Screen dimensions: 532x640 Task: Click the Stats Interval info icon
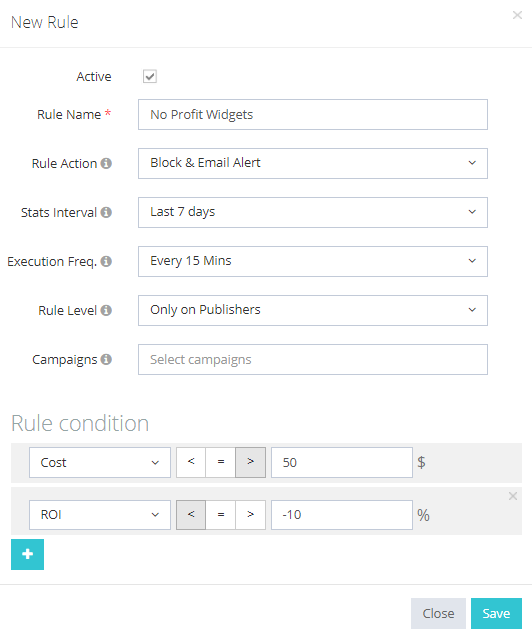tap(106, 212)
